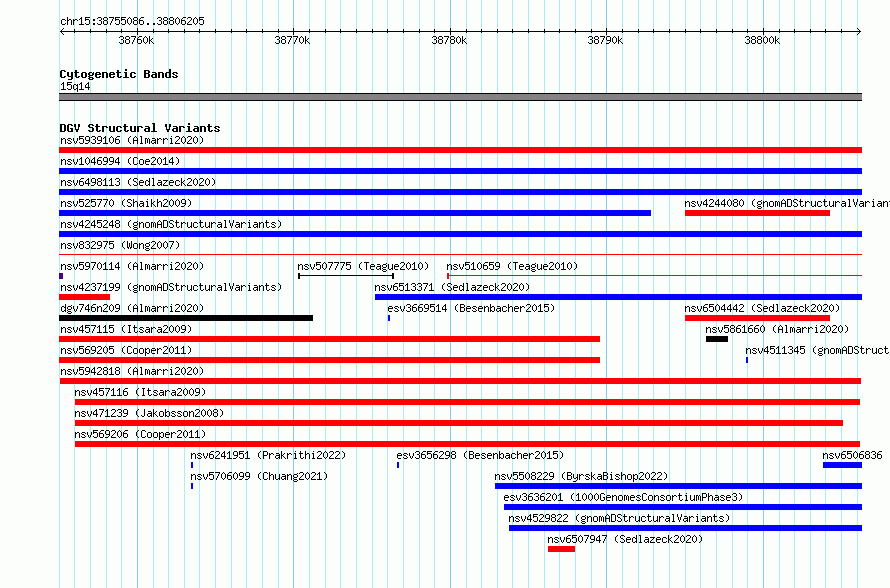Click the 38800k ruler position label
Viewport: 890px width, 588px height.
[x=762, y=40]
